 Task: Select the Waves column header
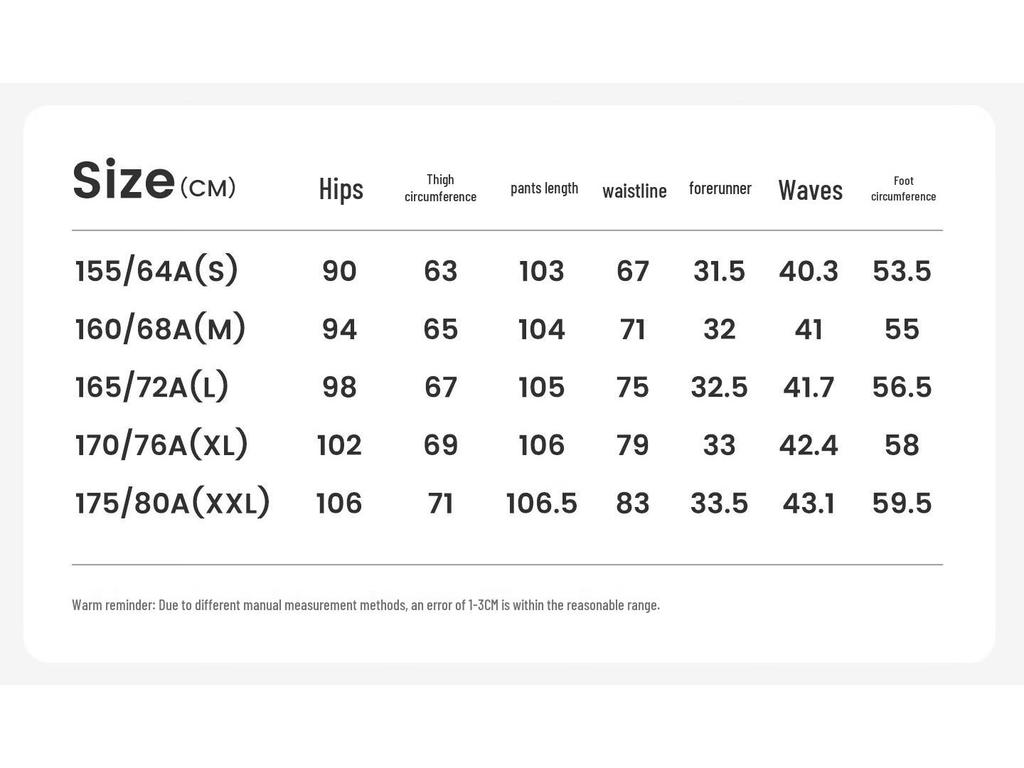(810, 189)
